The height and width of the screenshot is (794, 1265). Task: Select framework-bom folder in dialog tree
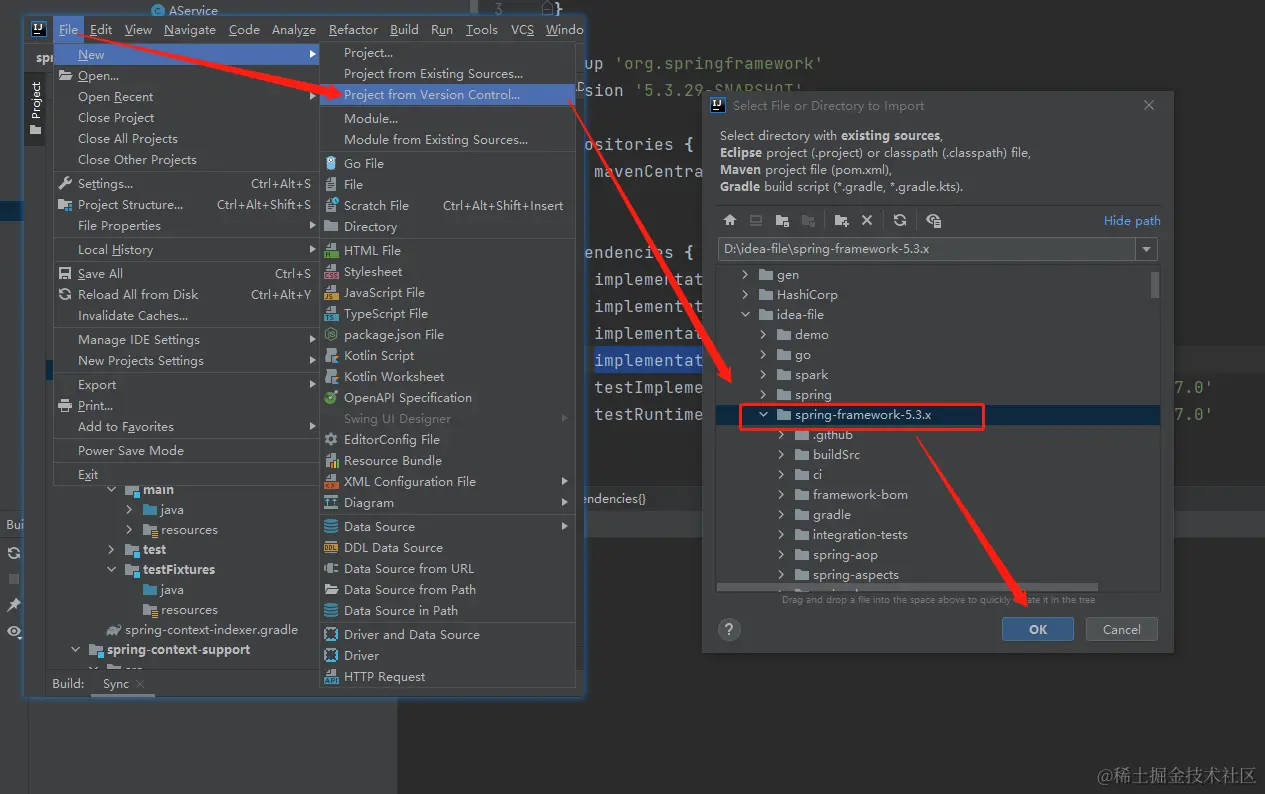(x=860, y=495)
